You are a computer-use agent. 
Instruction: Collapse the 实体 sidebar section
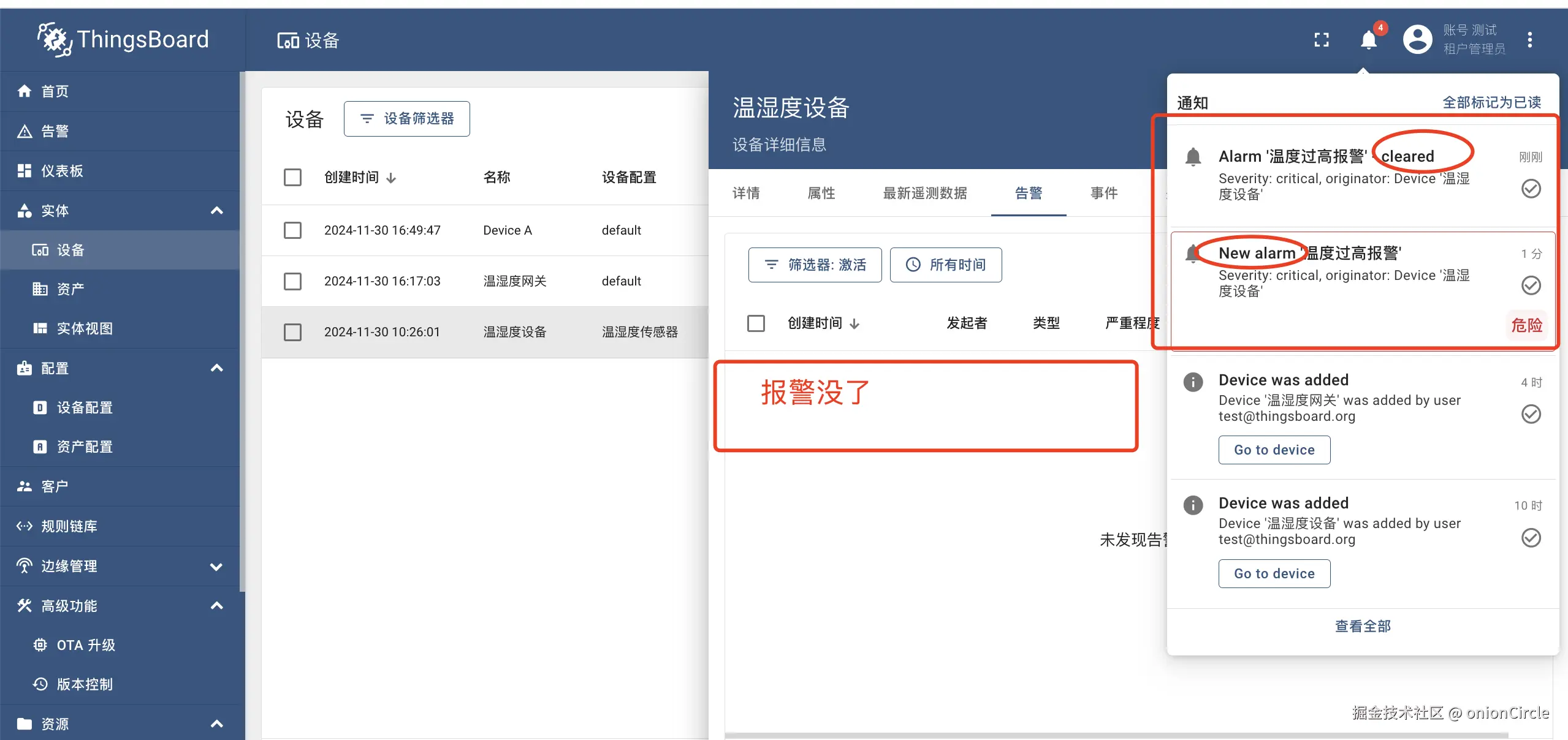pos(216,211)
